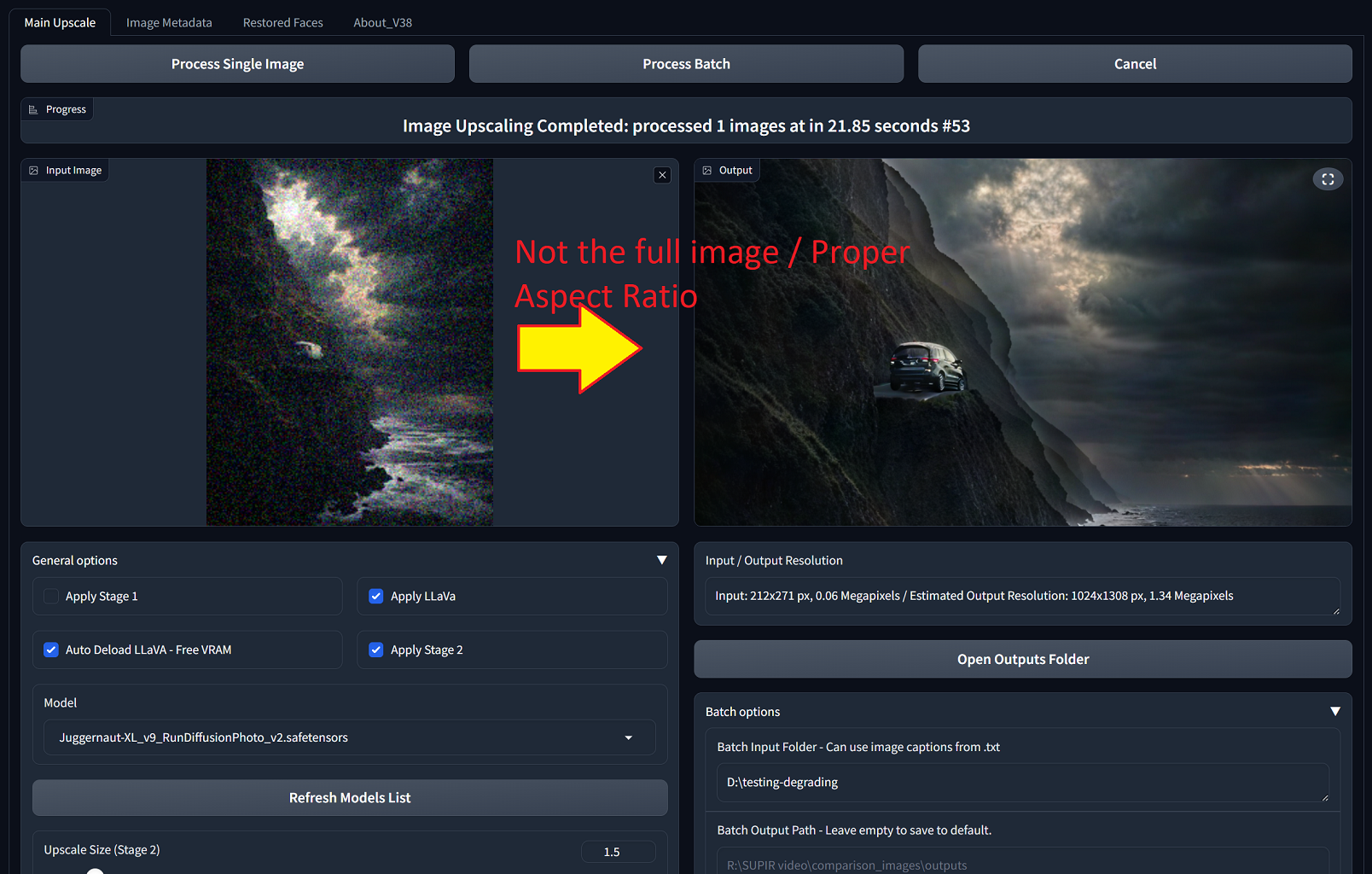The width and height of the screenshot is (1372, 874).
Task: Enable the Apply Stage 1 checkbox
Action: tap(51, 596)
